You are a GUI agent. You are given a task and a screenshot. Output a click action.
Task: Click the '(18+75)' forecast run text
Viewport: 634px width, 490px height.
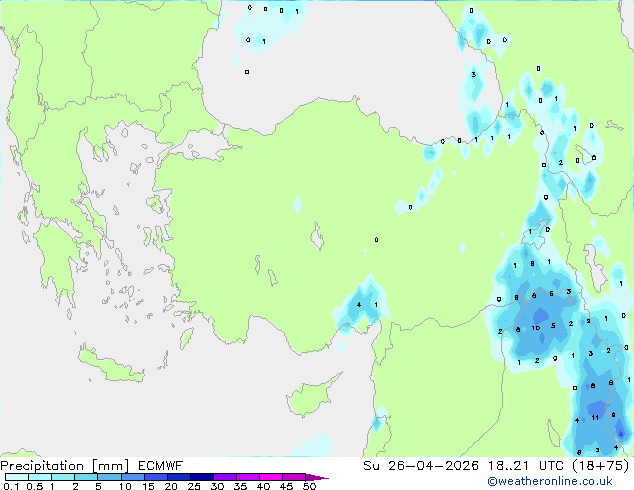point(601,466)
